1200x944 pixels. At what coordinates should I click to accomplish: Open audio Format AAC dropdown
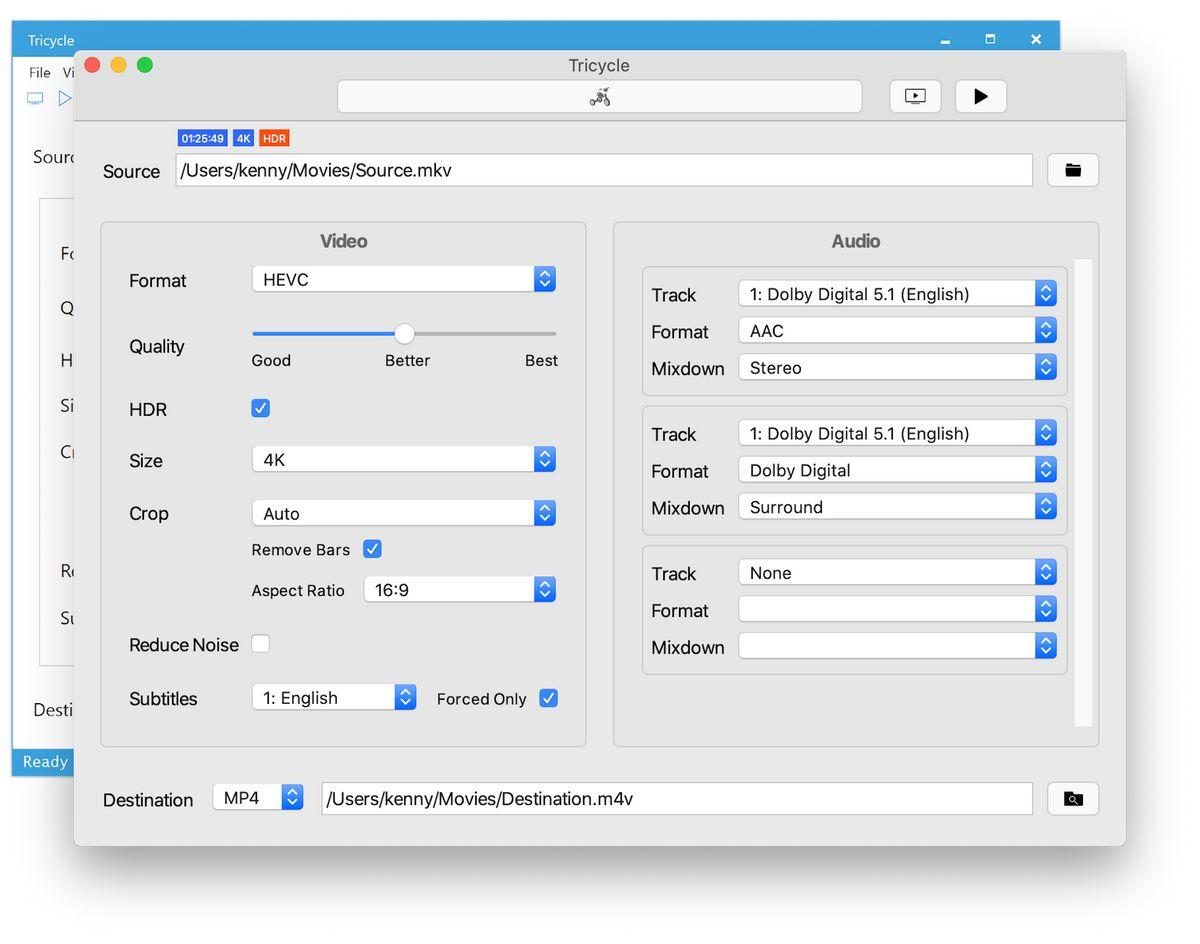pos(897,330)
